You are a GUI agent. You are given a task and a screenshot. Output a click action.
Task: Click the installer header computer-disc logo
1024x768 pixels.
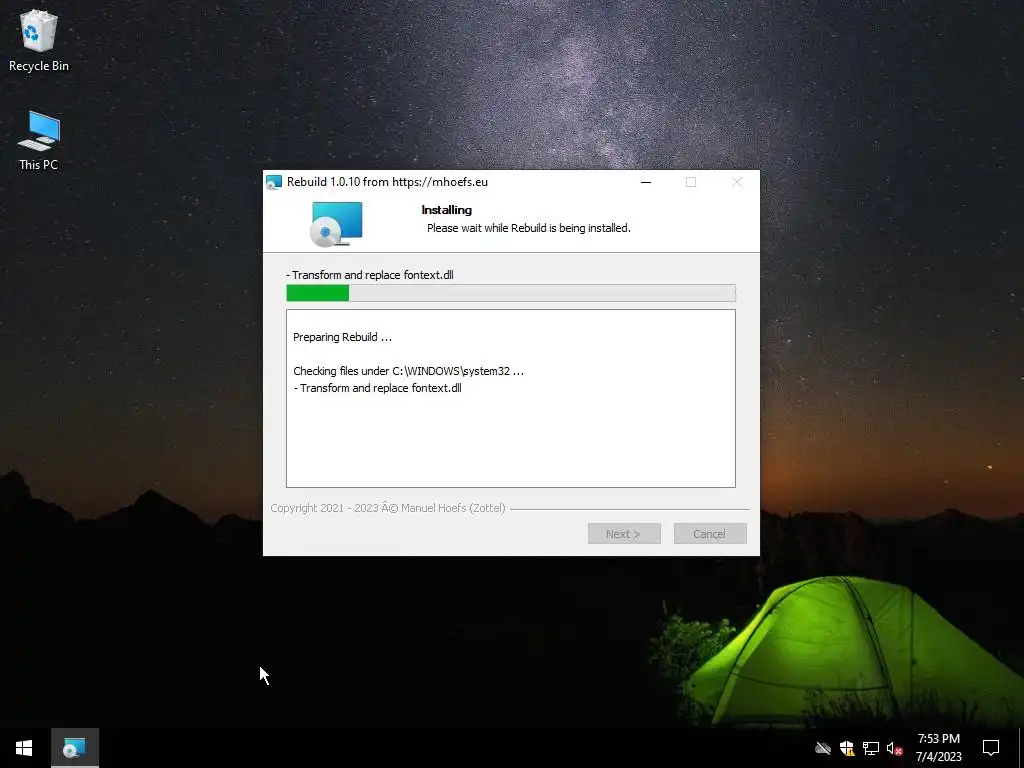click(336, 223)
